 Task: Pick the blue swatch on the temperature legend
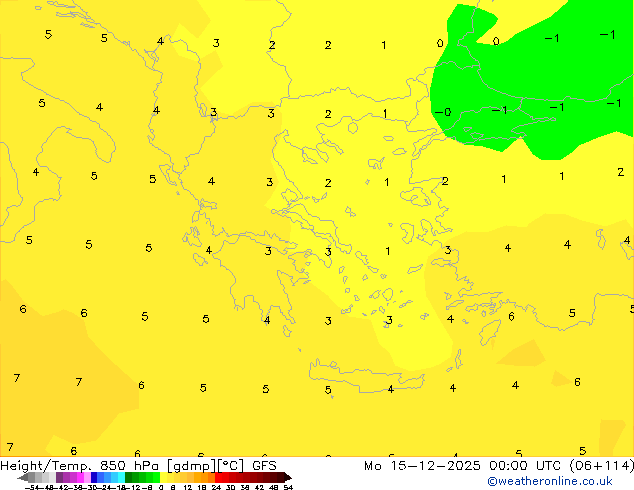click(x=98, y=477)
